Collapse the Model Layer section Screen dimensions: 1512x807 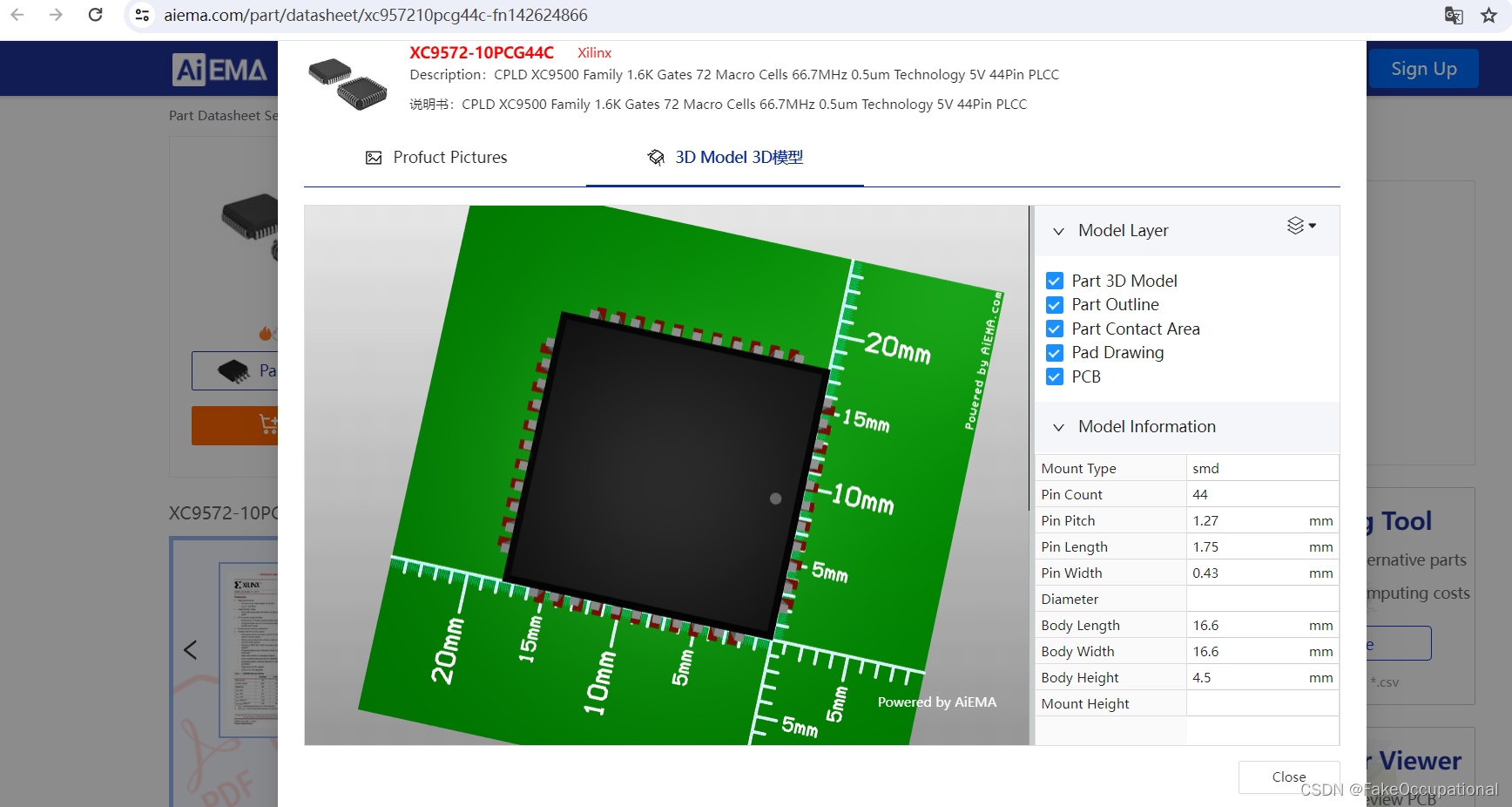(x=1058, y=231)
